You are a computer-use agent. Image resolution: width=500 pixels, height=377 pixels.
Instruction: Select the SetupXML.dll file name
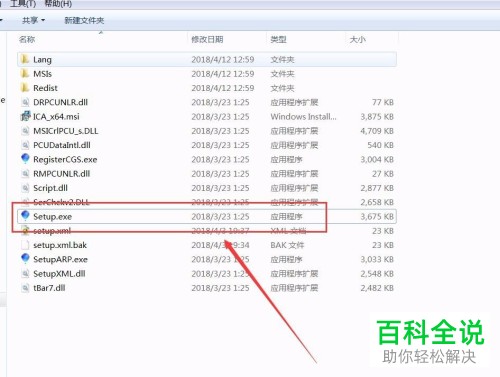coord(59,274)
